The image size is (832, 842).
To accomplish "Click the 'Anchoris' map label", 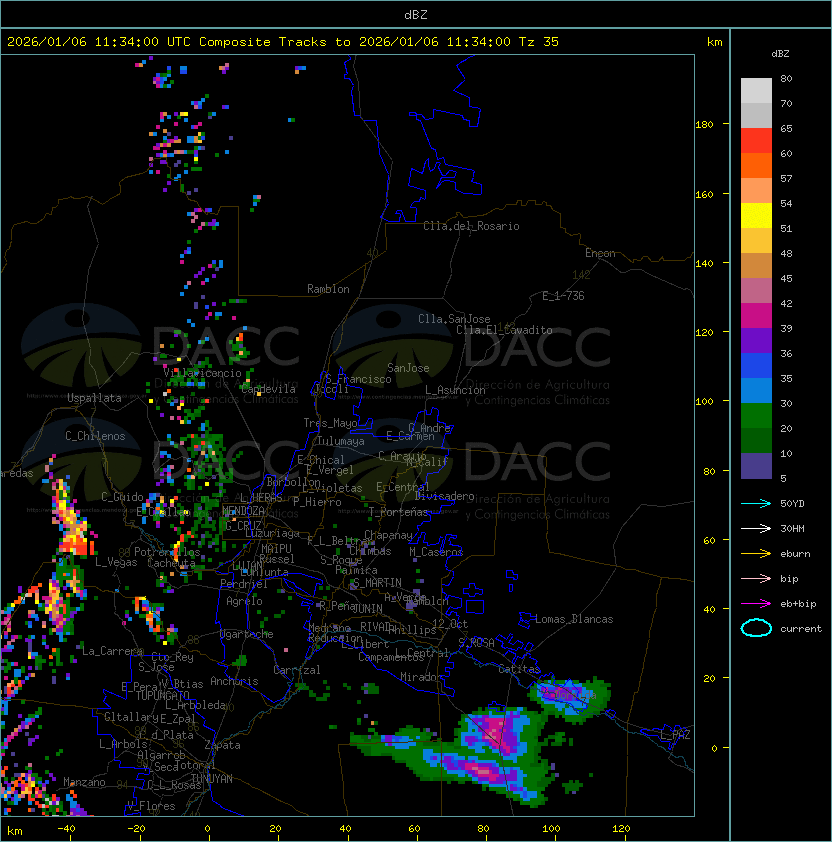I will (234, 681).
